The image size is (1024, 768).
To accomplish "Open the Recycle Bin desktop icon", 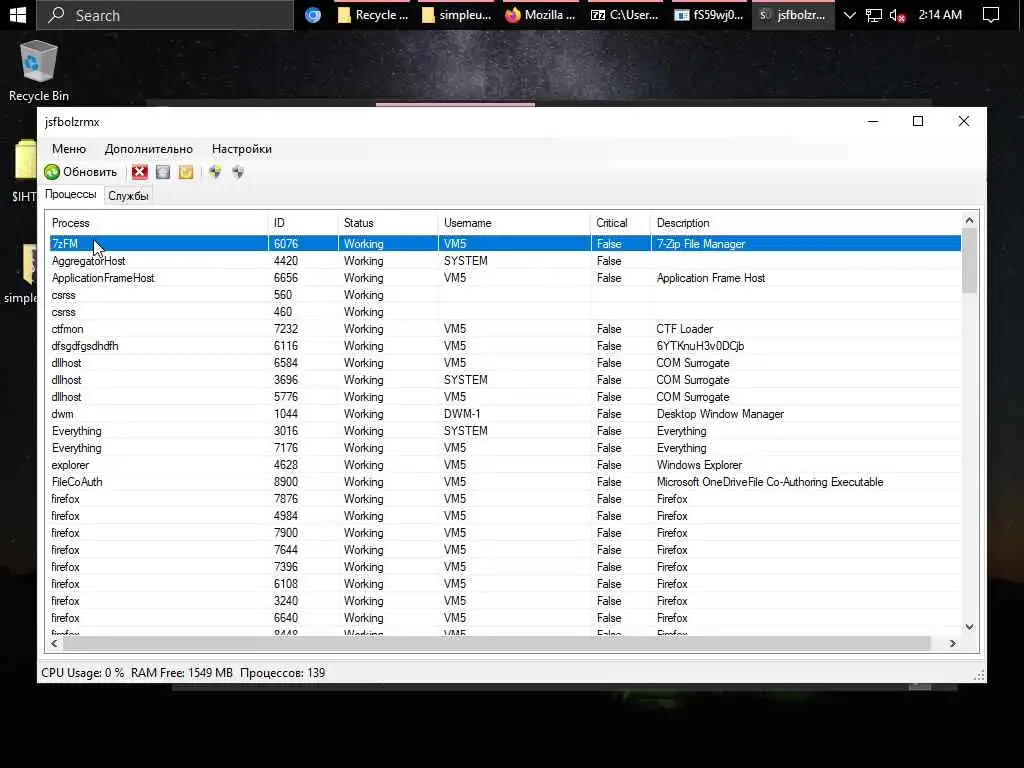I will 39,71.
